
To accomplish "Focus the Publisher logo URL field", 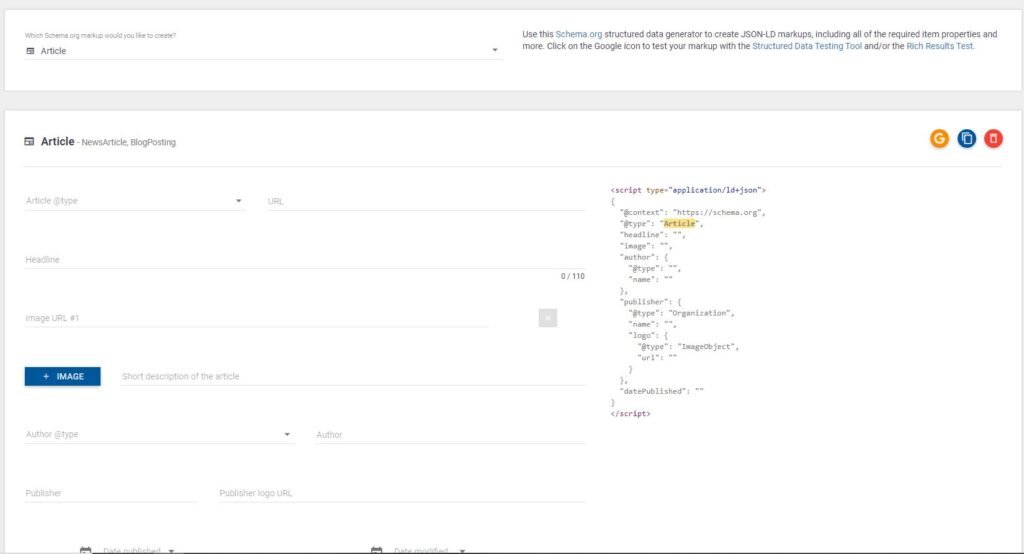I will [x=401, y=493].
